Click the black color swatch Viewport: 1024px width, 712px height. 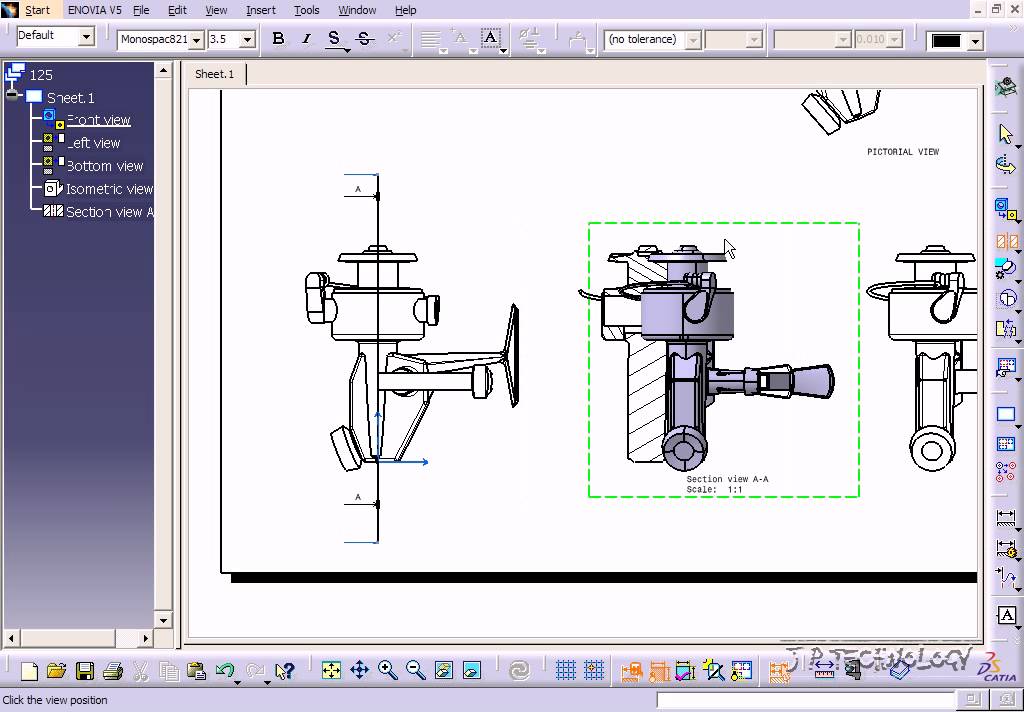coord(946,41)
